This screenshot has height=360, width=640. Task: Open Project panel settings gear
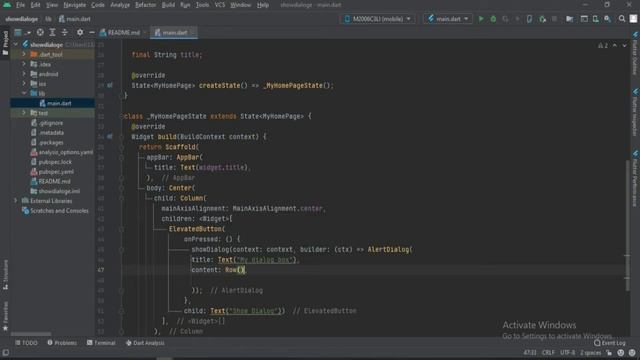tap(80, 32)
